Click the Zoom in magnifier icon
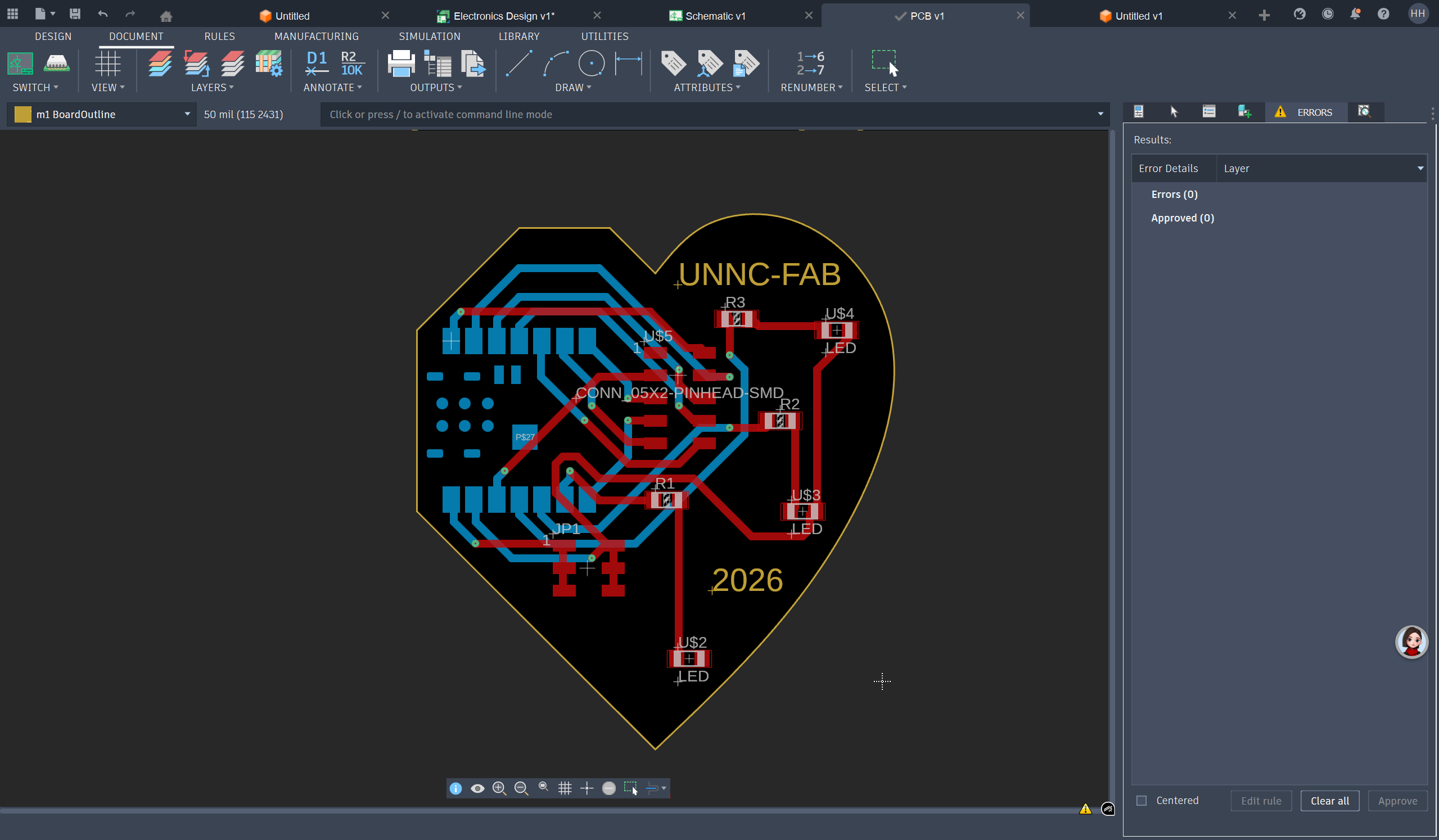 coord(499,788)
